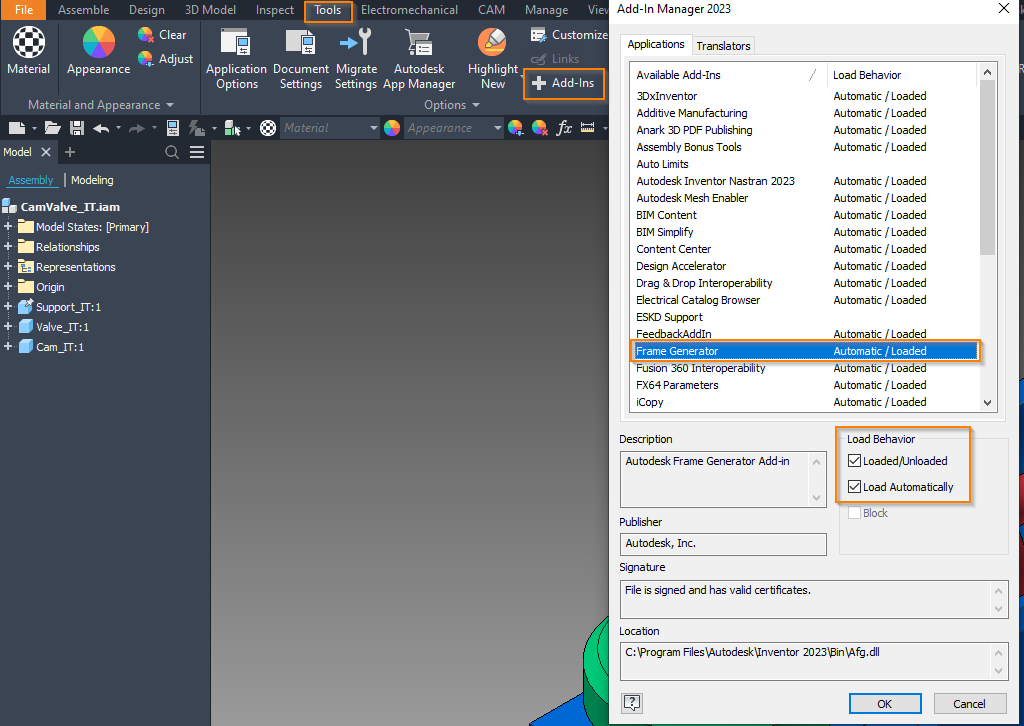The width and height of the screenshot is (1024, 726).
Task: Undo the last action
Action: pyautogui.click(x=101, y=128)
